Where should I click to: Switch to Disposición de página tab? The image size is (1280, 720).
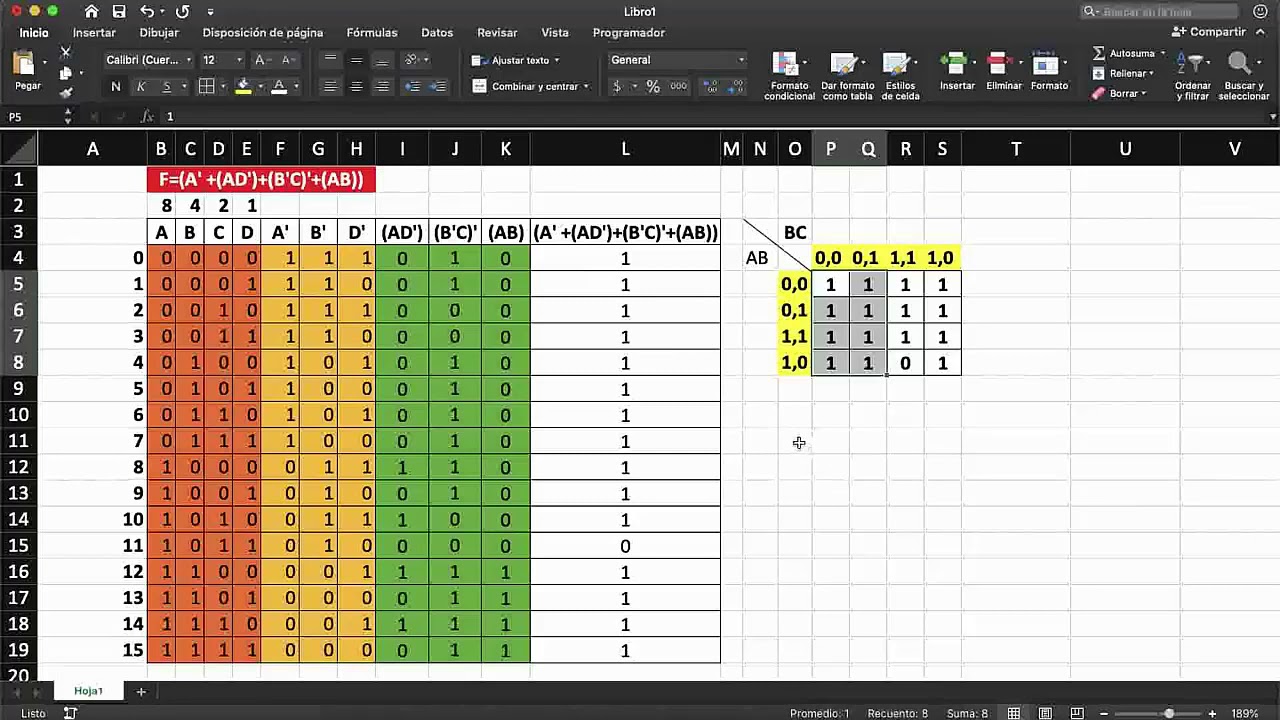(263, 33)
